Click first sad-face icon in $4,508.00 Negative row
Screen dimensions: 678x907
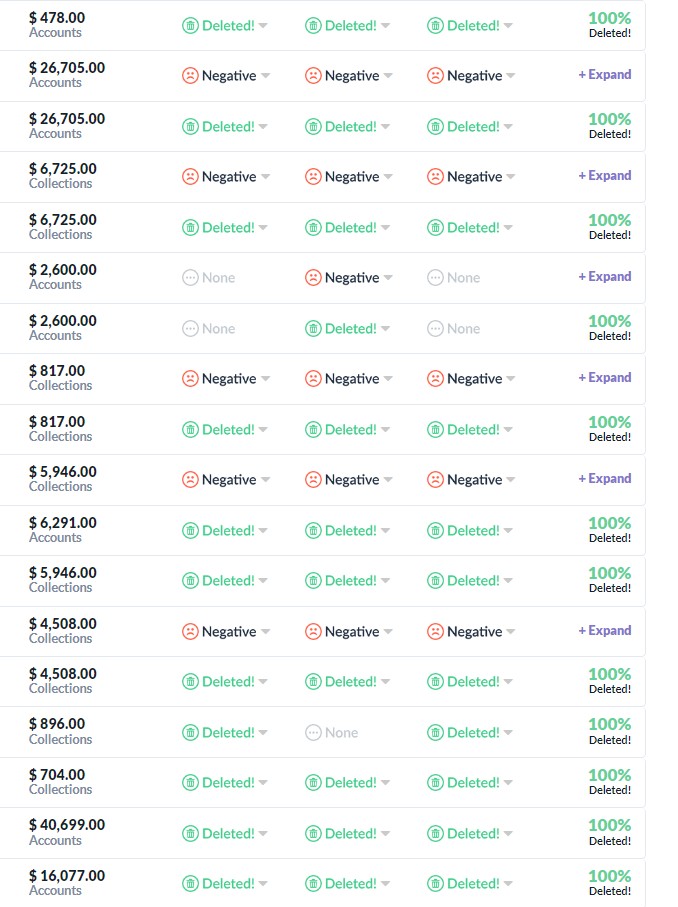[x=190, y=632]
